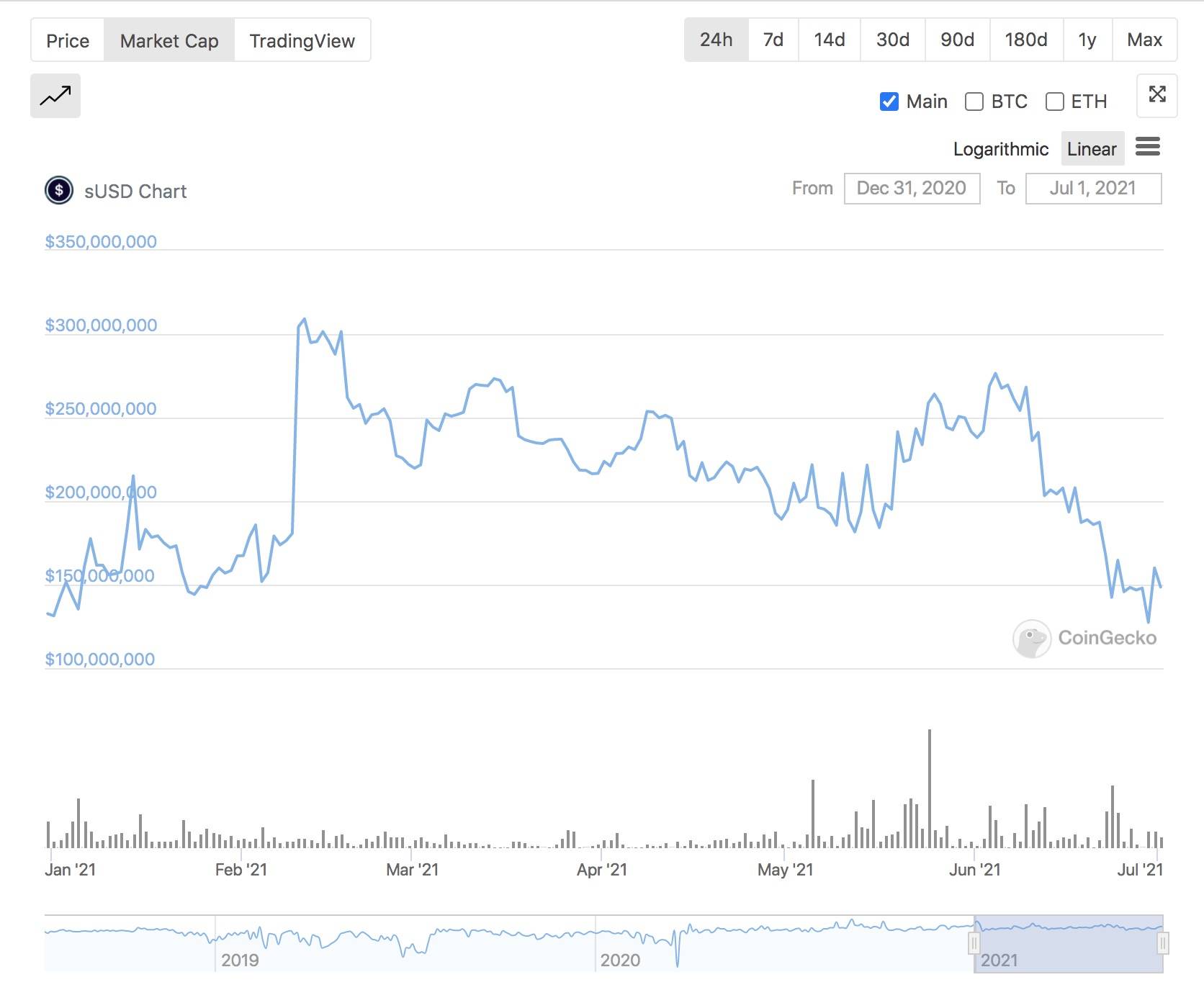
Task: Click the line chart trend icon button
Action: pos(55,96)
